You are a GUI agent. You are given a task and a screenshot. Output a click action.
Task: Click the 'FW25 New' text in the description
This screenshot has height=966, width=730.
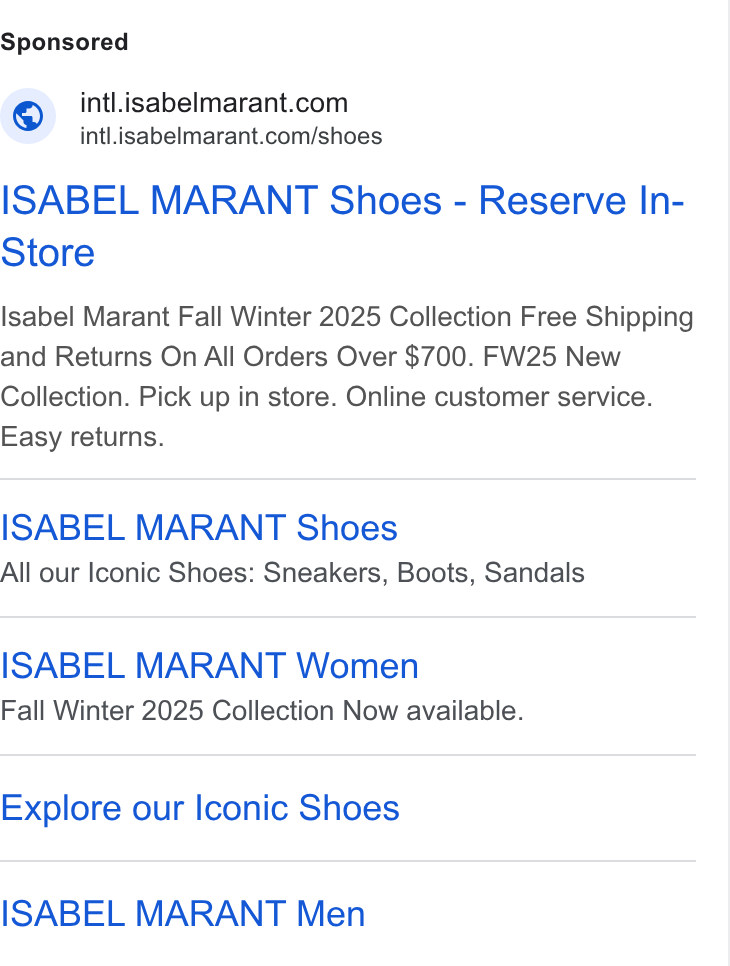552,357
